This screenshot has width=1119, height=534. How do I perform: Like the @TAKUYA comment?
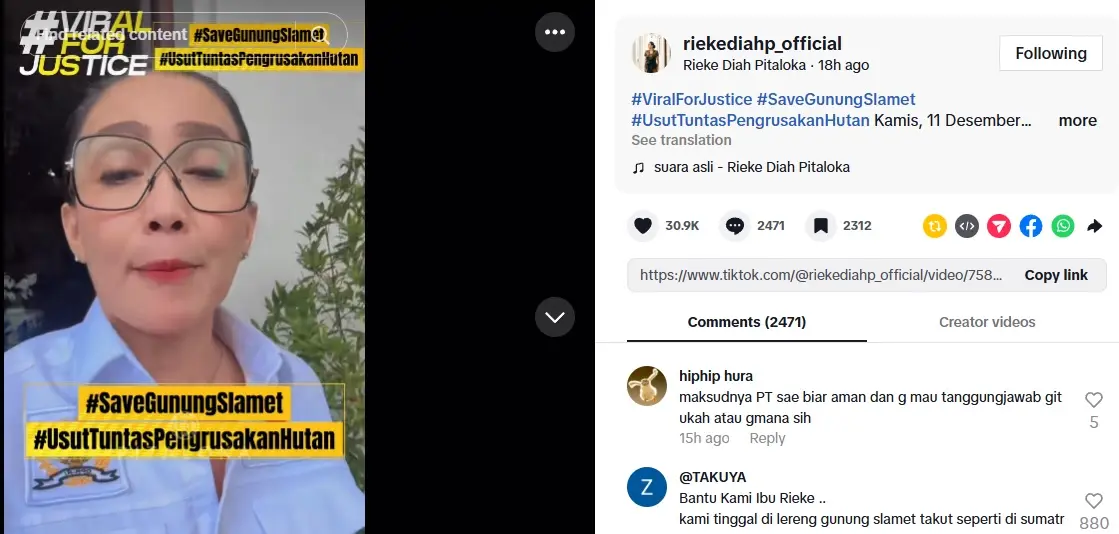tap(1094, 501)
